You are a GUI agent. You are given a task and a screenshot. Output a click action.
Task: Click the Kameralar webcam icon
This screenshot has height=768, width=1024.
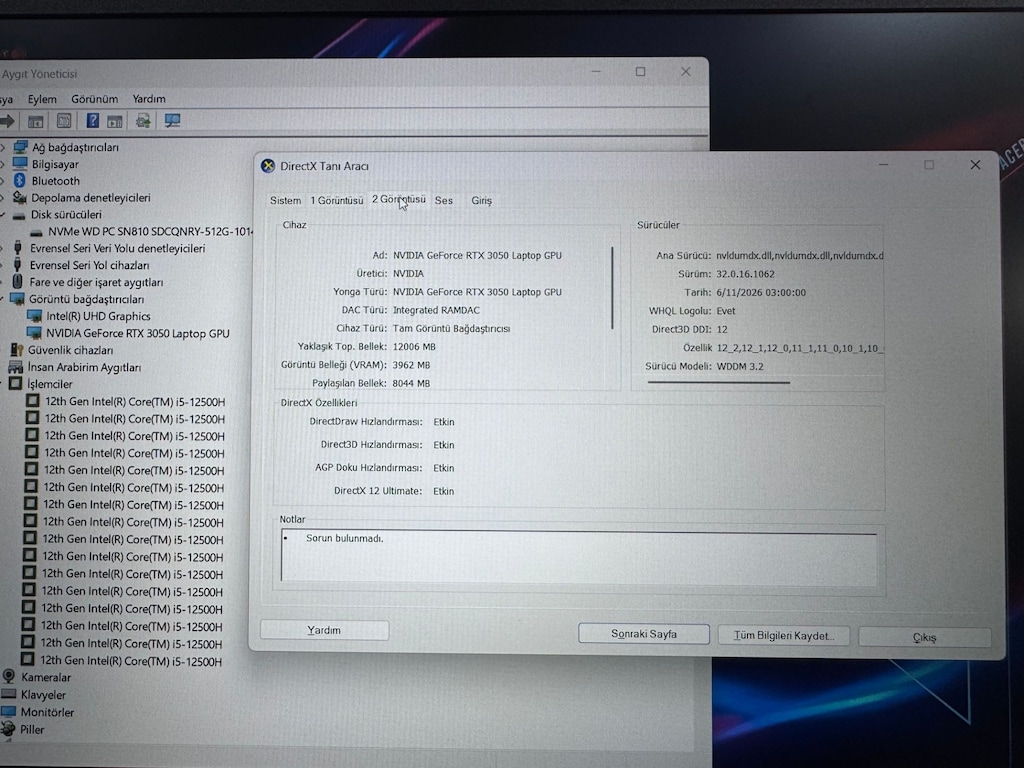click(x=8, y=677)
